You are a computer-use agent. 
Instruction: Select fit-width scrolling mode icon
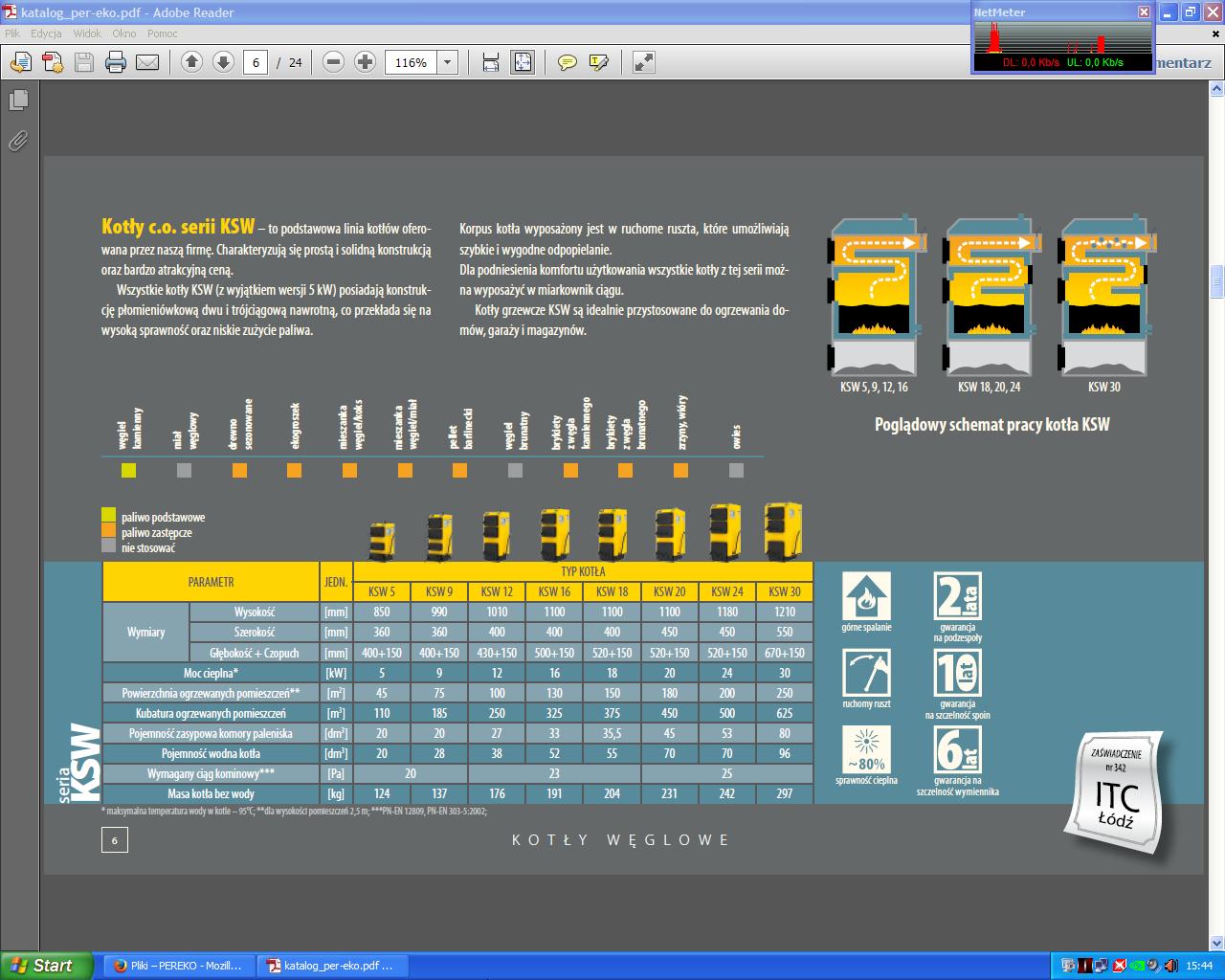click(x=491, y=62)
